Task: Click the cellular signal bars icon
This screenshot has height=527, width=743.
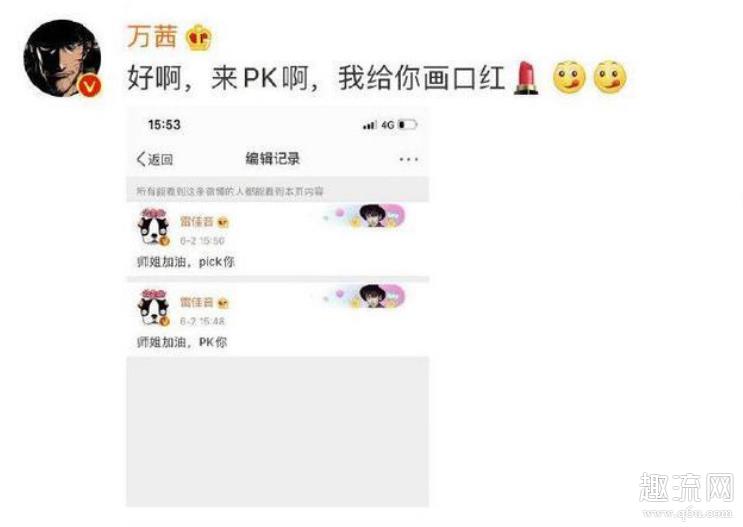Action: pyautogui.click(x=369, y=125)
